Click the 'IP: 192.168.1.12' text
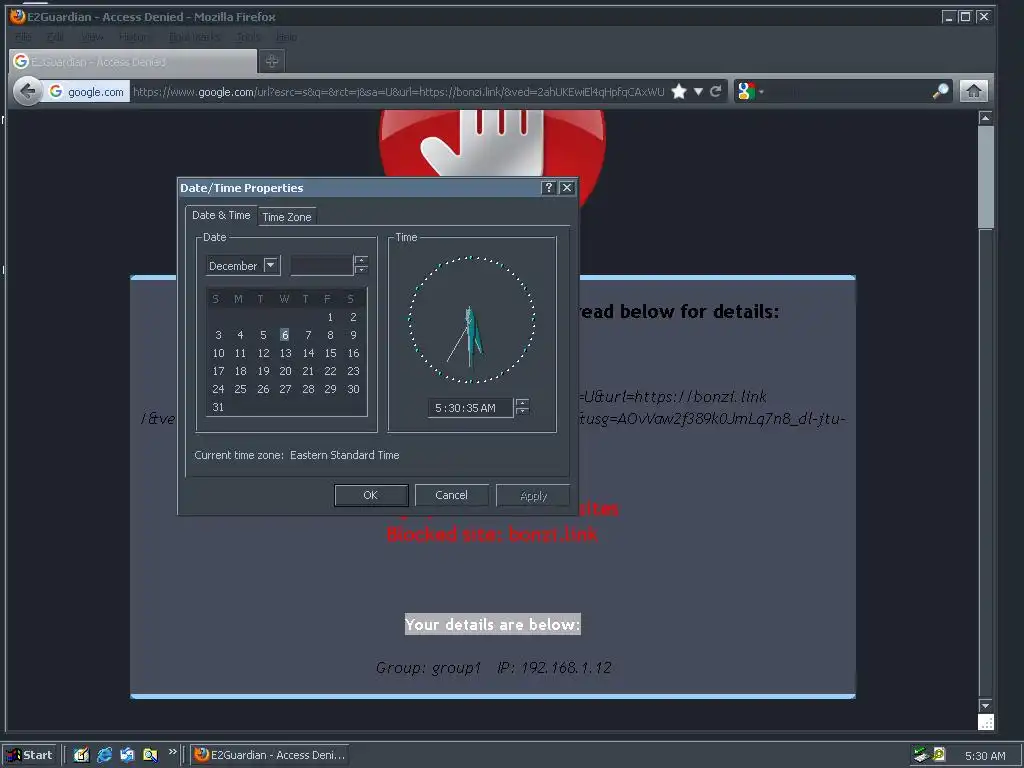This screenshot has width=1024, height=768. pyautogui.click(x=554, y=667)
